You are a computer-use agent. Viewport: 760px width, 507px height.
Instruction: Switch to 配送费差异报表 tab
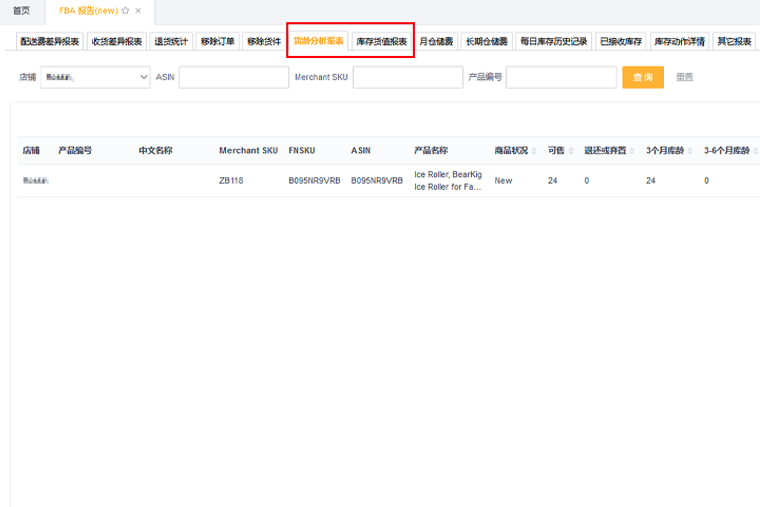(x=50, y=42)
